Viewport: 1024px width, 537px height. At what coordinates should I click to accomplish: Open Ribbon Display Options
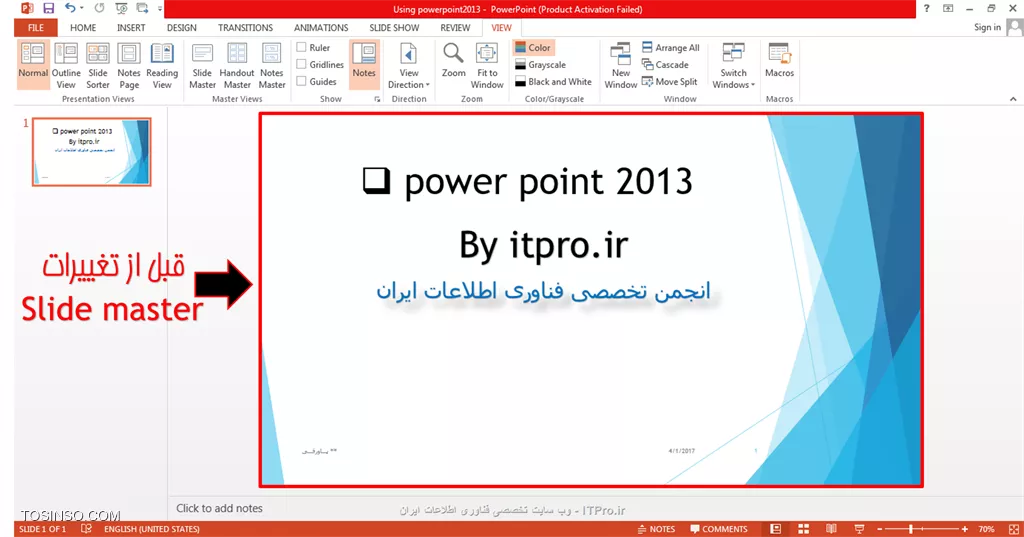(x=948, y=8)
